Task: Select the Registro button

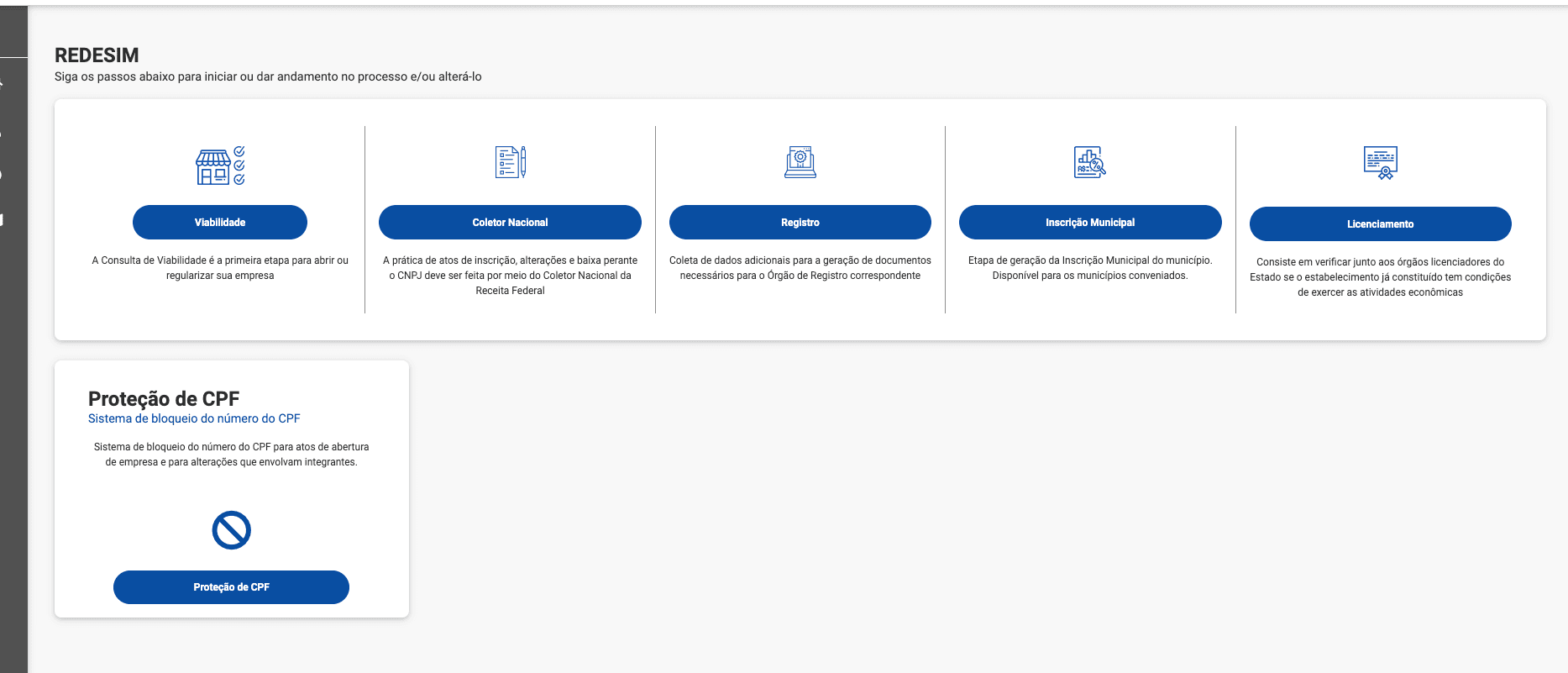Action: point(800,223)
